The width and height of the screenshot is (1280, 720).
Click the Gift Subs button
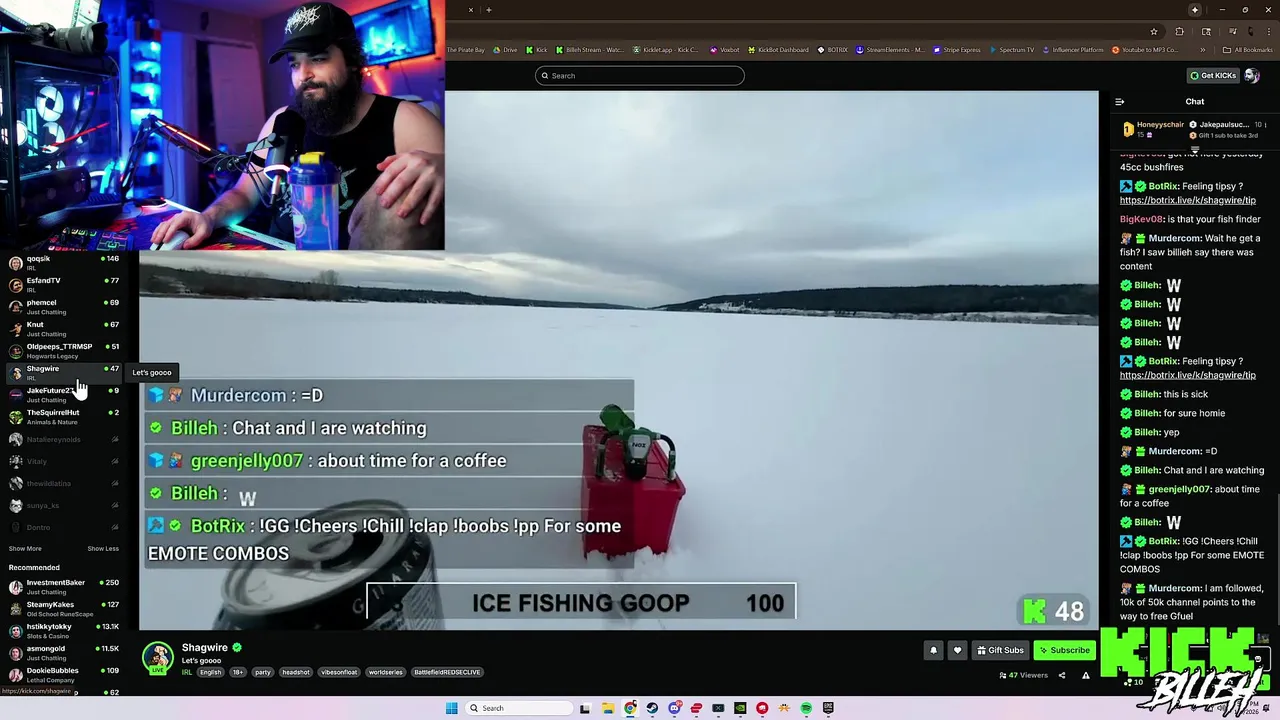pyautogui.click(x=1000, y=650)
